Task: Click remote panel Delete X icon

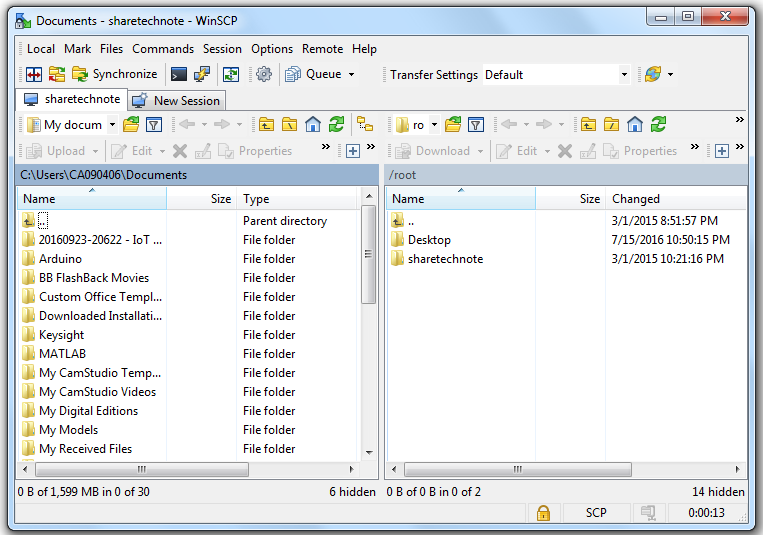Action: click(564, 151)
